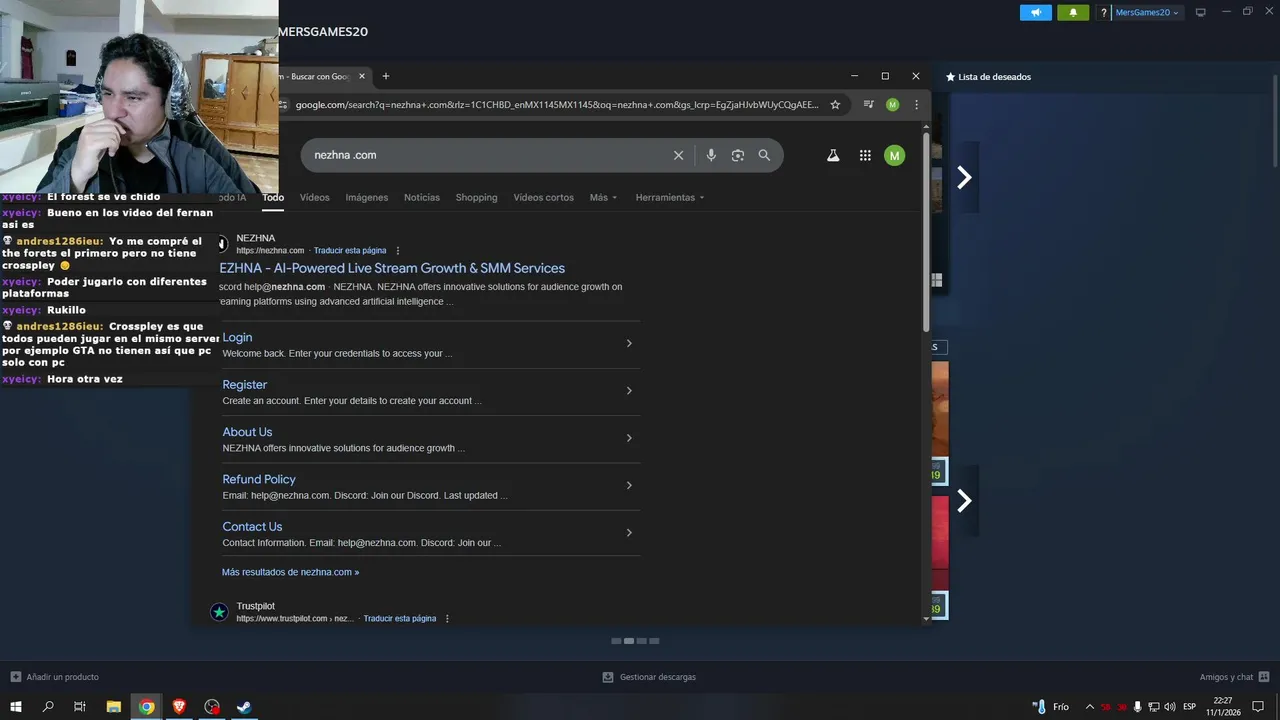The image size is (1280, 720).
Task: Expand the Herramientas tools dropdown
Action: pyautogui.click(x=670, y=197)
